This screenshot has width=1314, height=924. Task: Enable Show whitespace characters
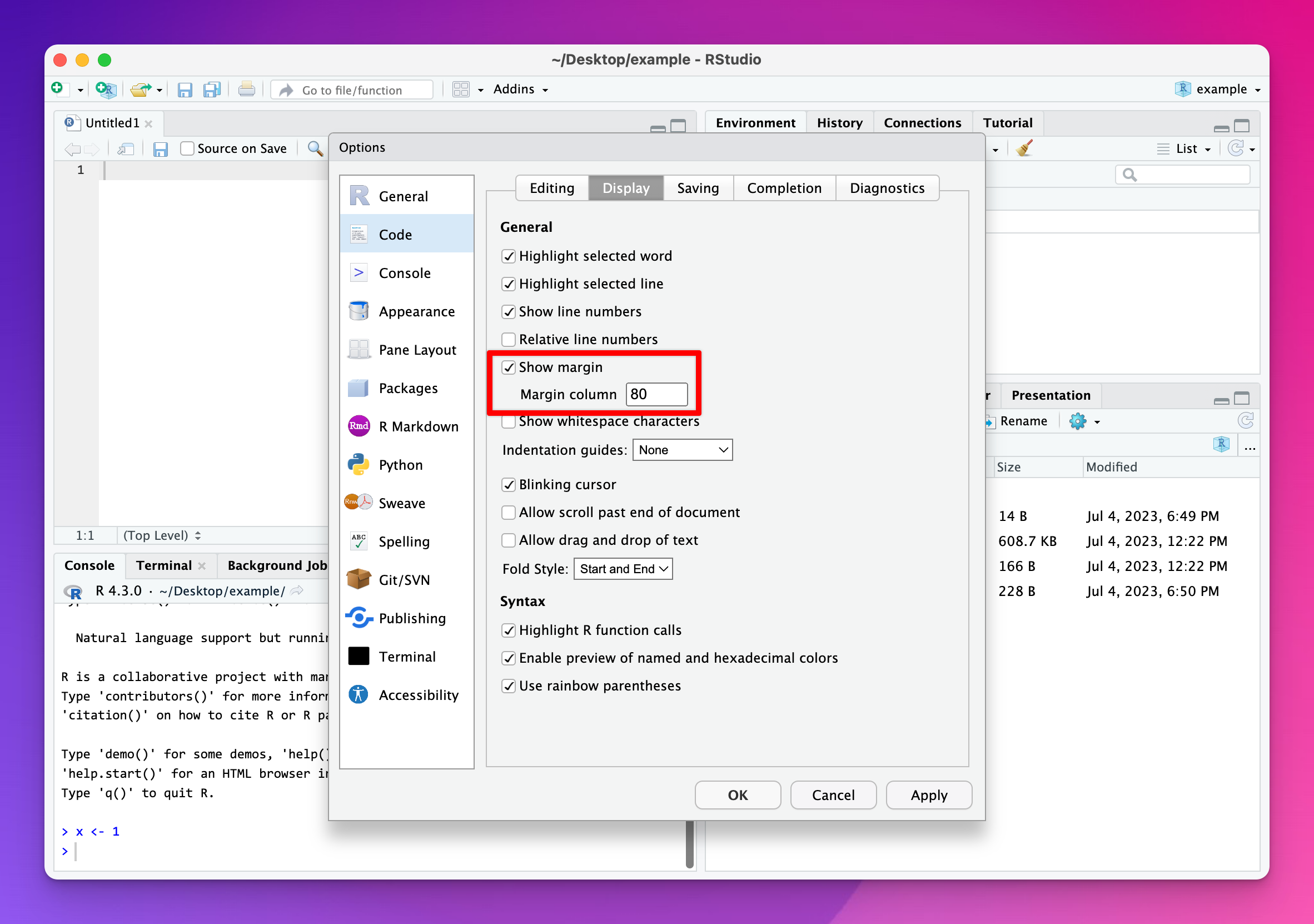coord(508,421)
